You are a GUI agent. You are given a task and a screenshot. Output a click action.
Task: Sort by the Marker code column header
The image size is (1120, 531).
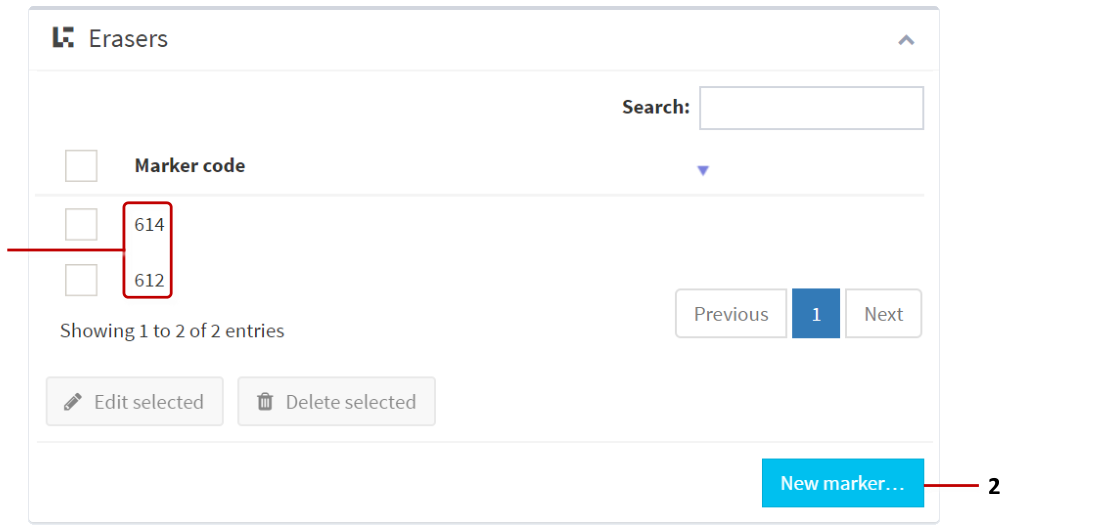pos(190,166)
